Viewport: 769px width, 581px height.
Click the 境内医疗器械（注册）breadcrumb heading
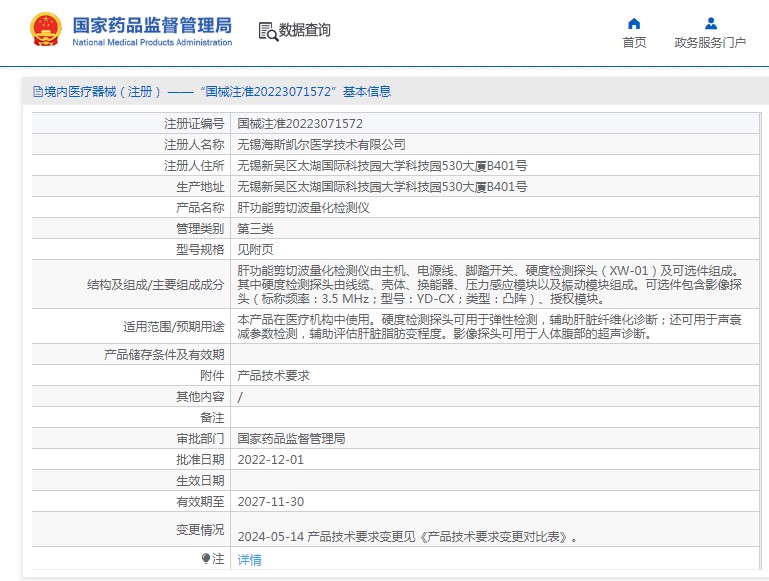pos(102,92)
